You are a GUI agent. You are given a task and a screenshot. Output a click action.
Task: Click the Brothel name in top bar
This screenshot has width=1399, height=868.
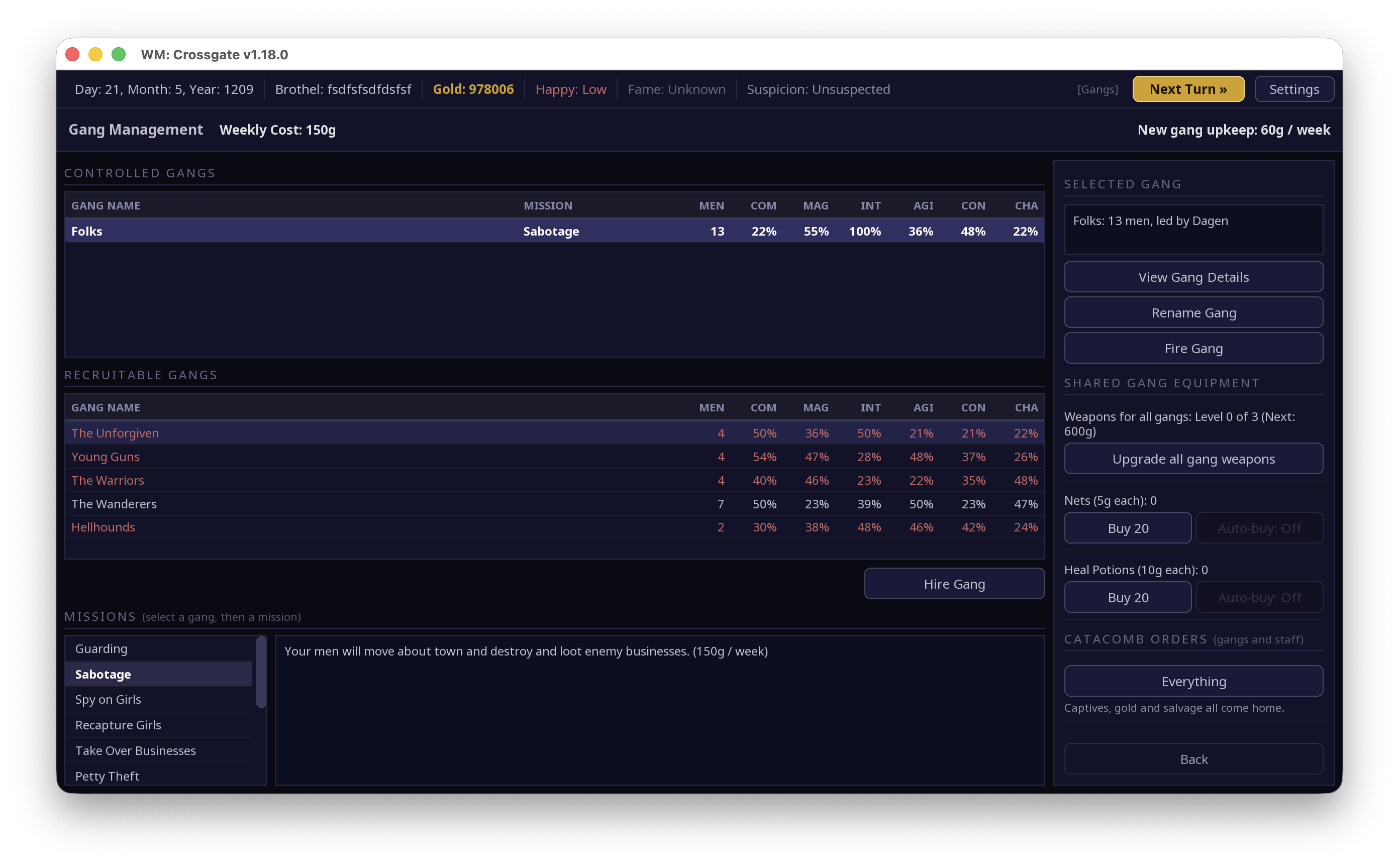click(343, 89)
